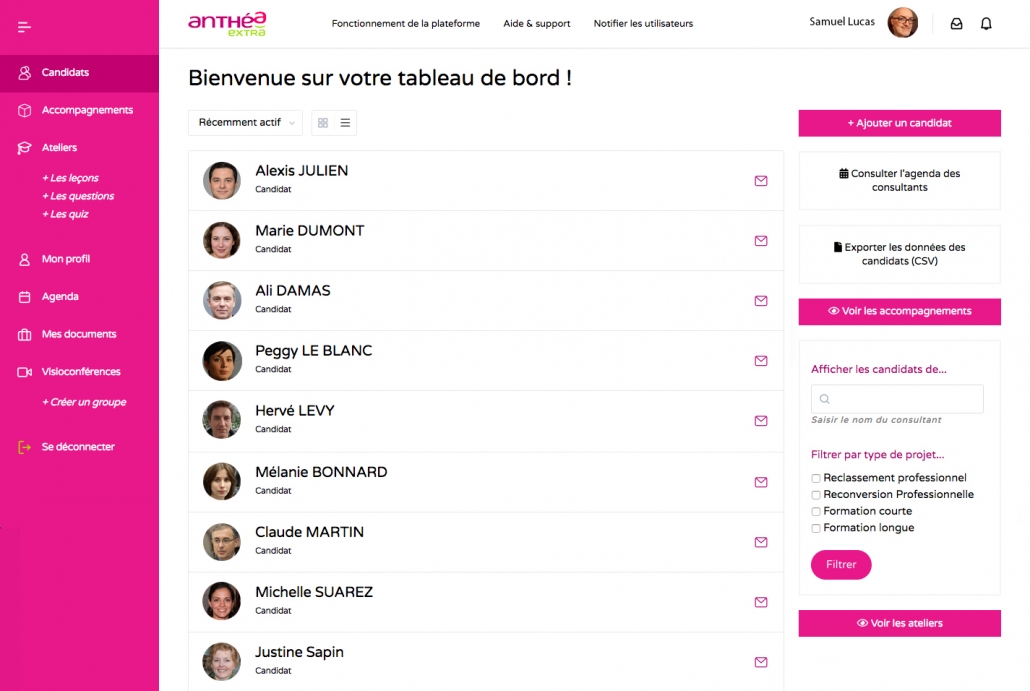Open the Aide & support menu

point(537,23)
